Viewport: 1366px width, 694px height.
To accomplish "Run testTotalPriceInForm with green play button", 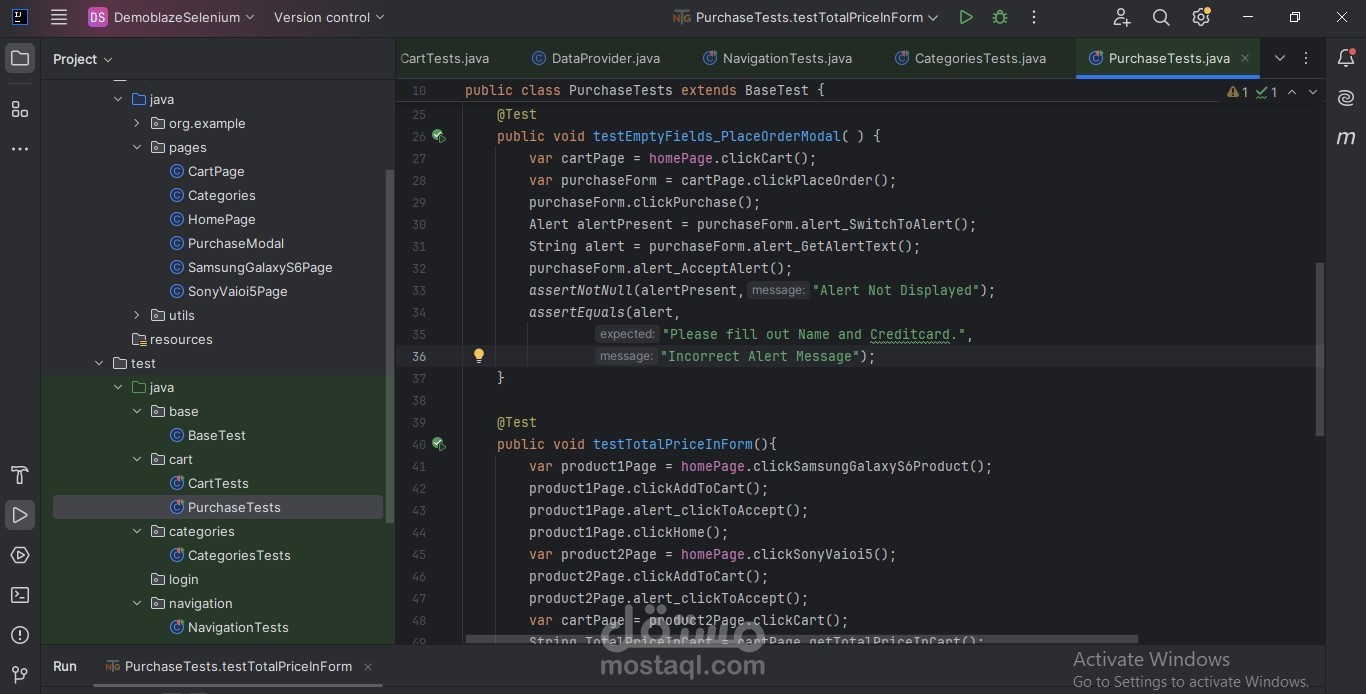I will click(x=965, y=17).
